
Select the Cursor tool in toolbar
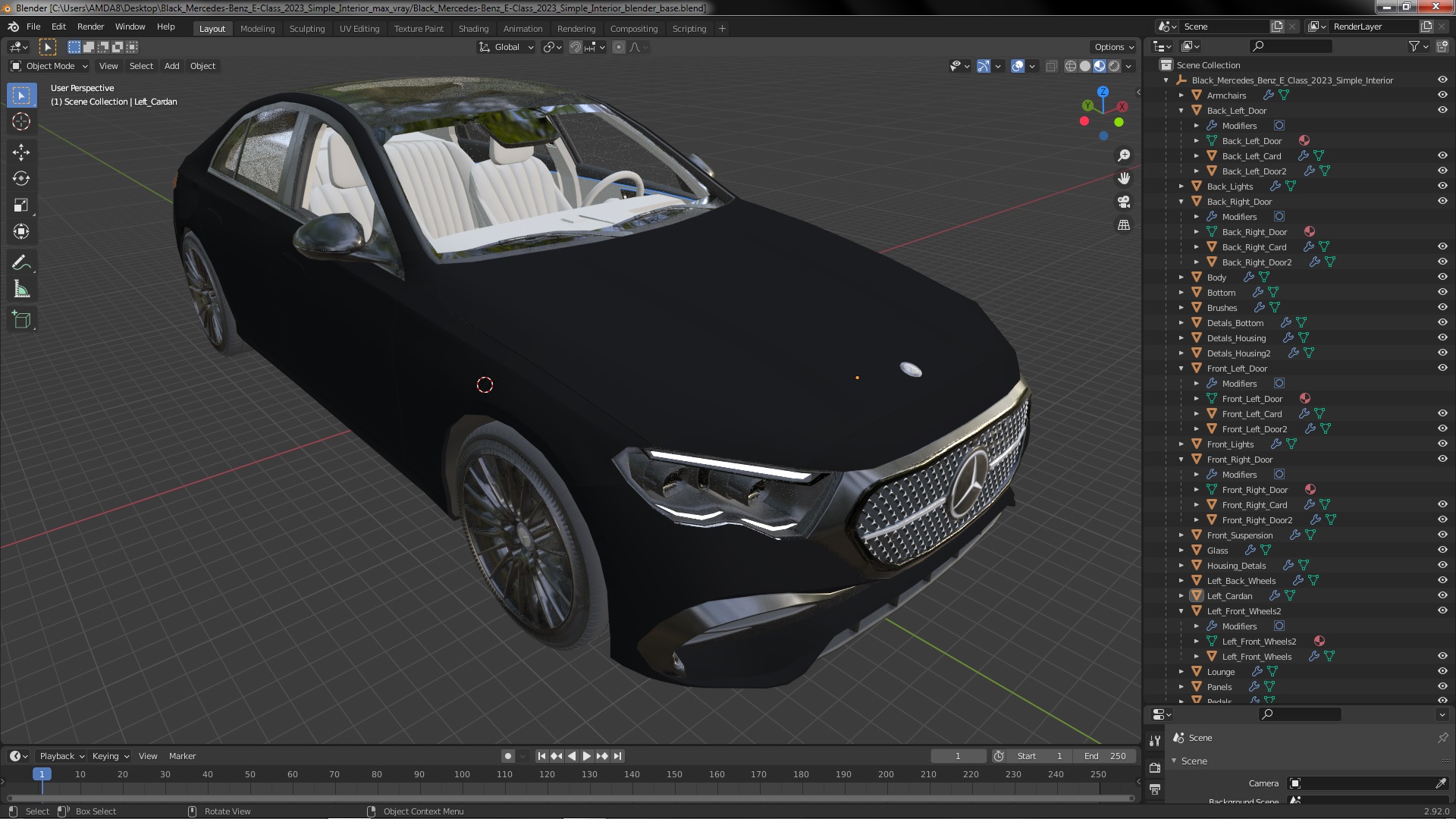(x=21, y=121)
